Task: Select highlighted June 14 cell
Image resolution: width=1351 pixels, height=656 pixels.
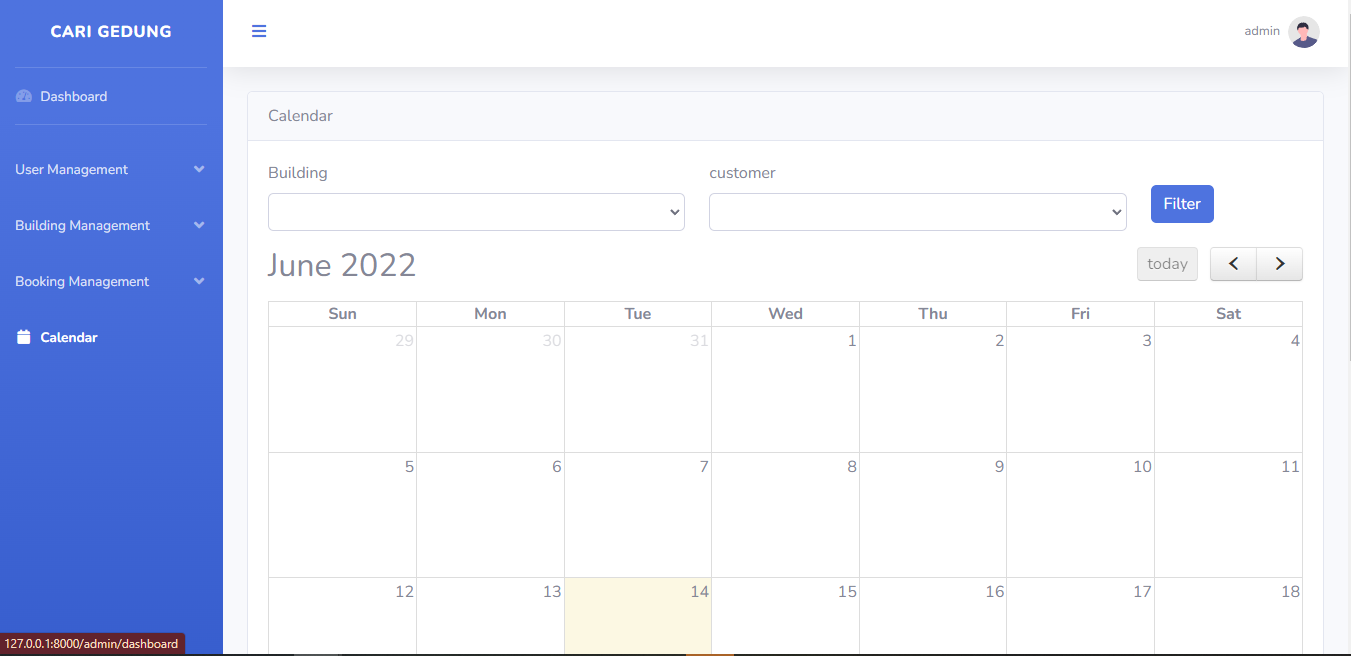Action: point(638,616)
